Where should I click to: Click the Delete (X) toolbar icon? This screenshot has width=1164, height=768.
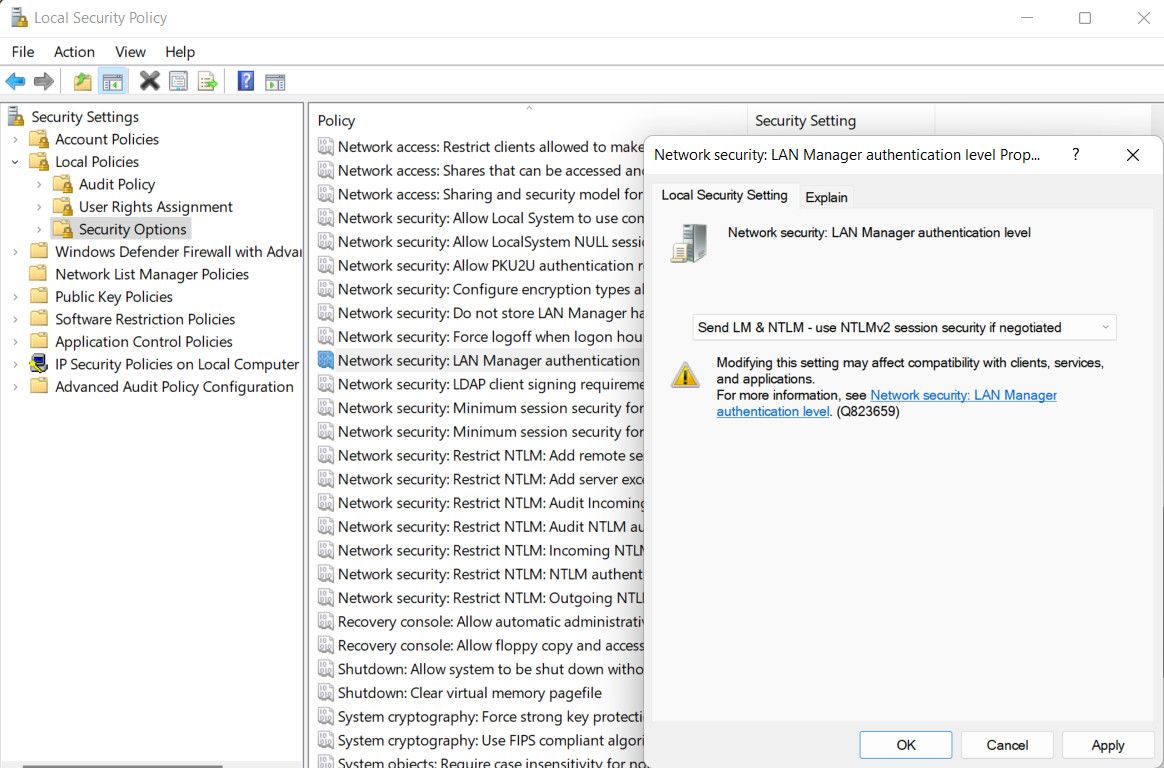point(149,80)
